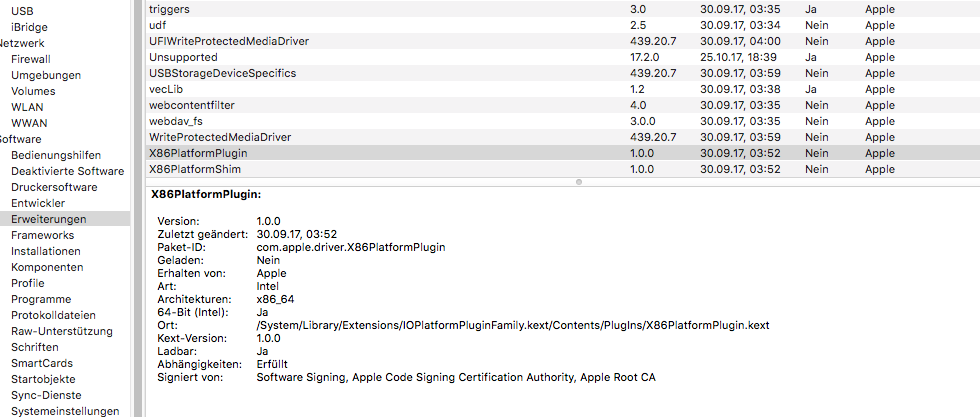
Task: Select Frameworks in the Software list
Action: pos(42,235)
